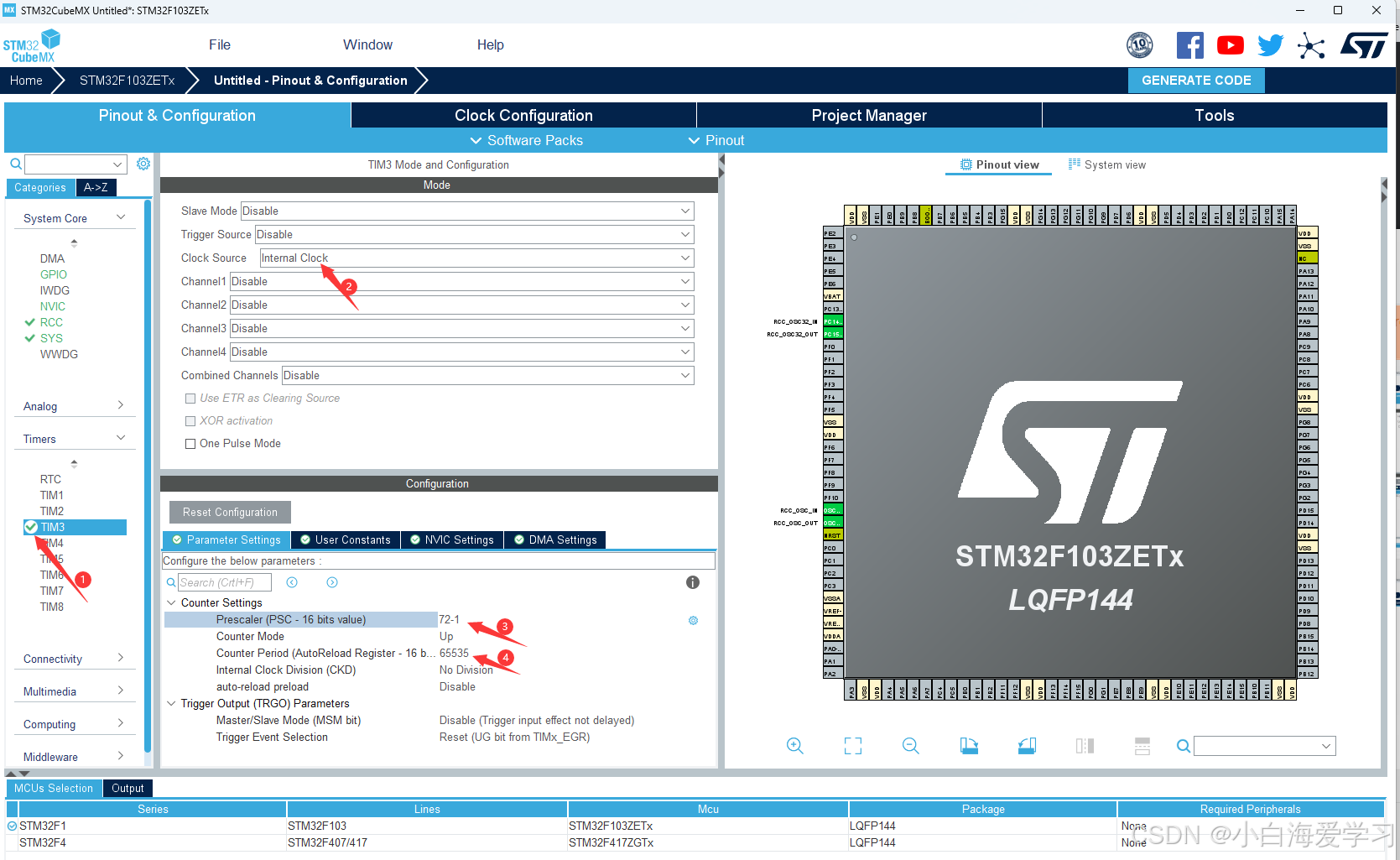Open the YouTube link icon
Viewport: 1400px width, 860px height.
click(1230, 45)
